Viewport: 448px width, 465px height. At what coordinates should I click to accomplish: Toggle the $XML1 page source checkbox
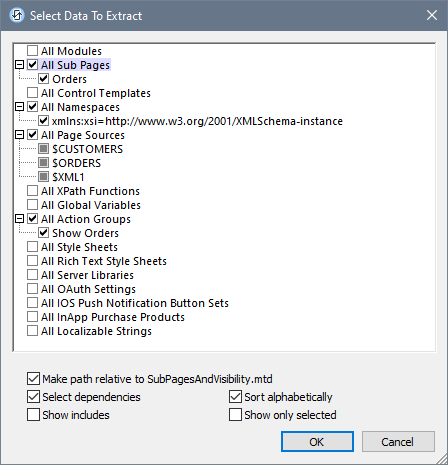click(x=44, y=177)
